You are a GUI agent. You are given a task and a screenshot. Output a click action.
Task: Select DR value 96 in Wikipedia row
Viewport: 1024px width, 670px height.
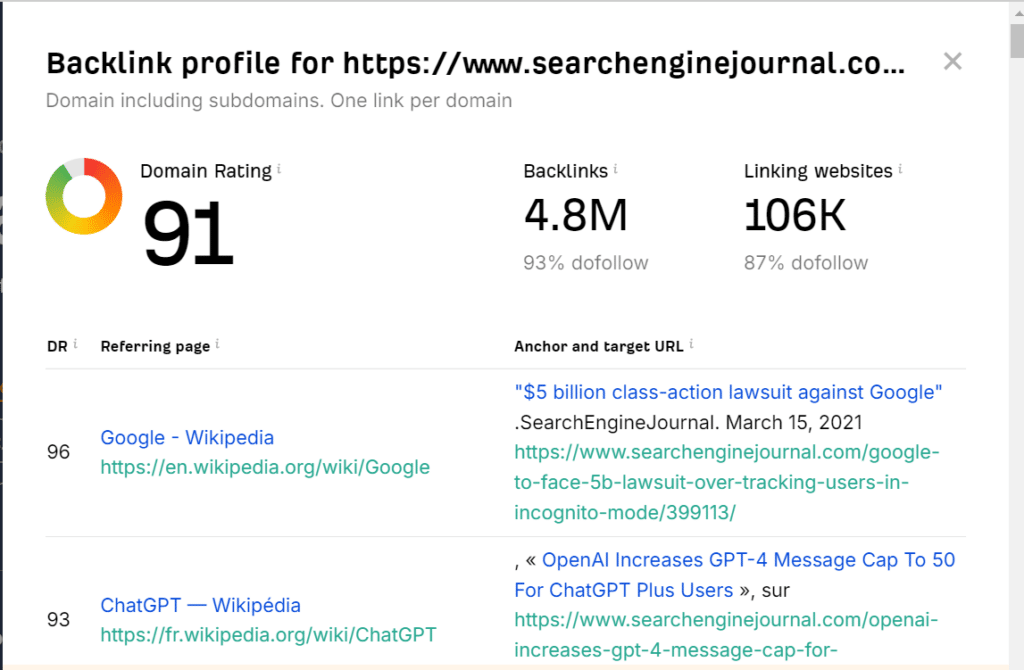pos(58,452)
